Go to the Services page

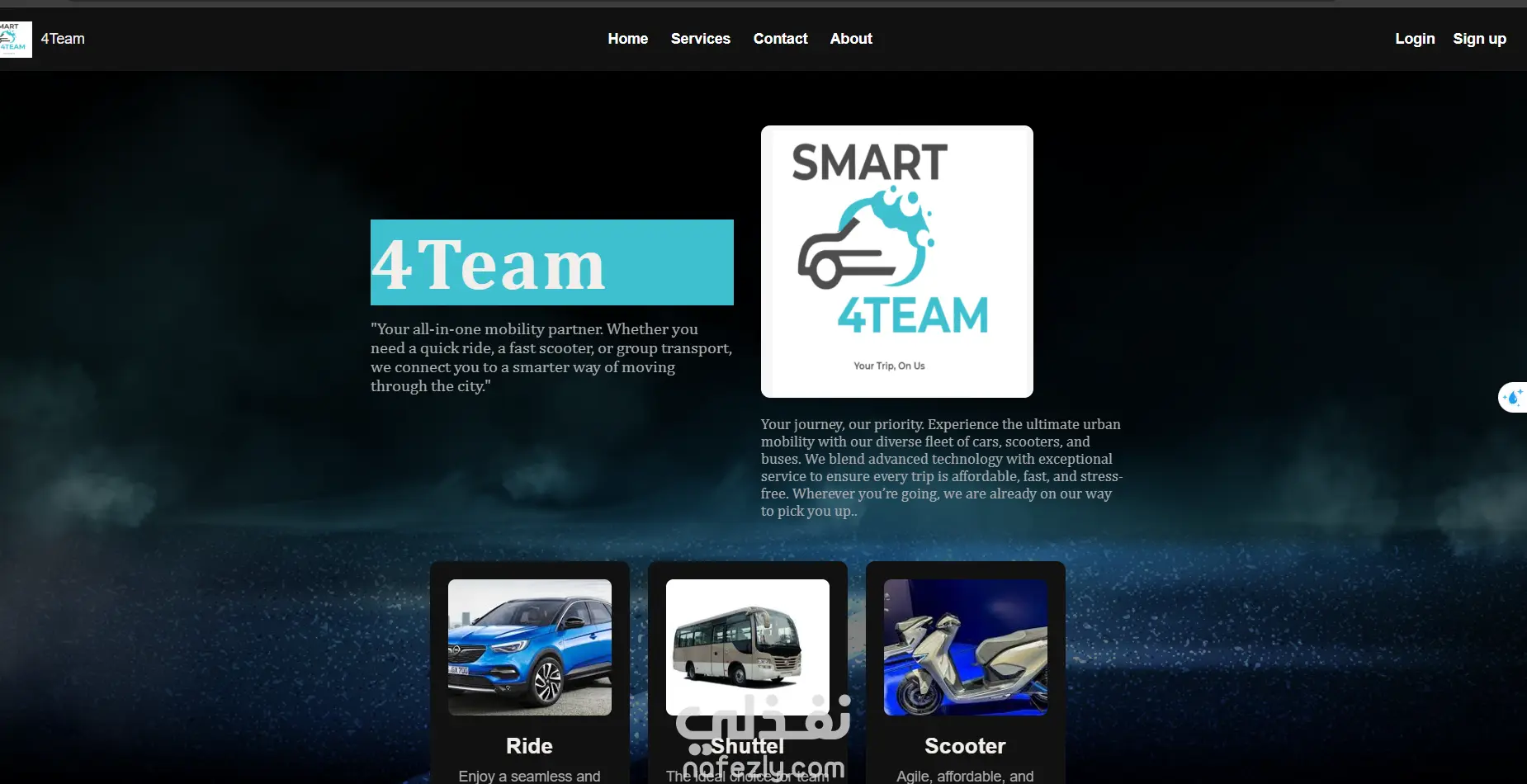(701, 39)
